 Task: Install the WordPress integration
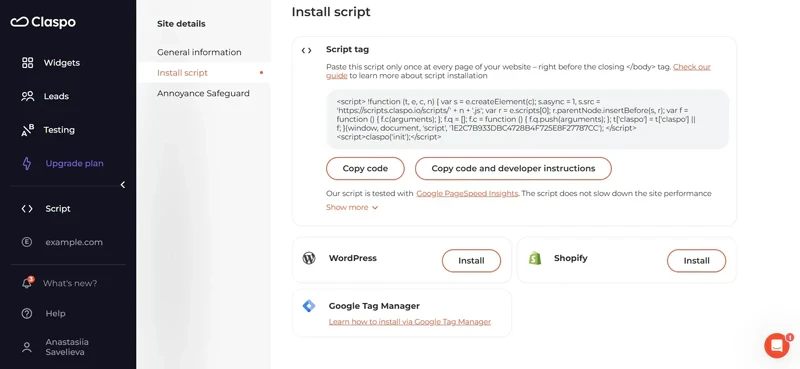[x=471, y=261]
